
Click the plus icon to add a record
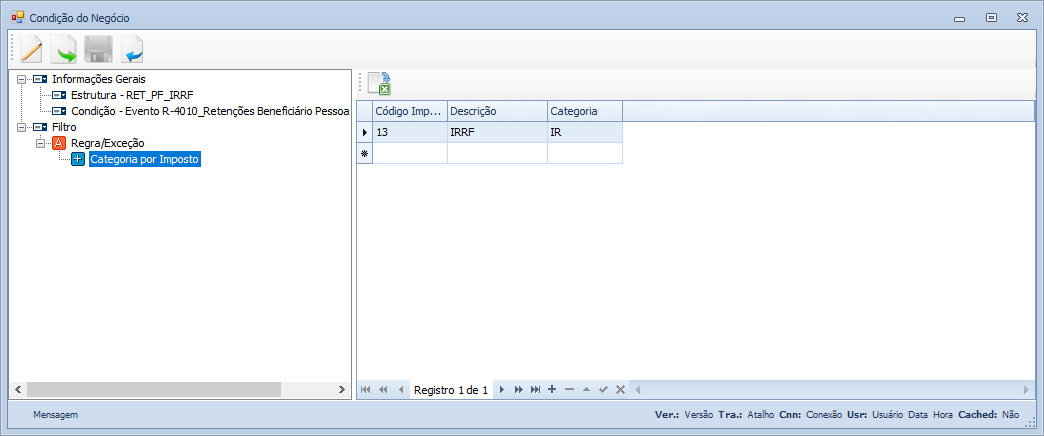click(x=552, y=389)
